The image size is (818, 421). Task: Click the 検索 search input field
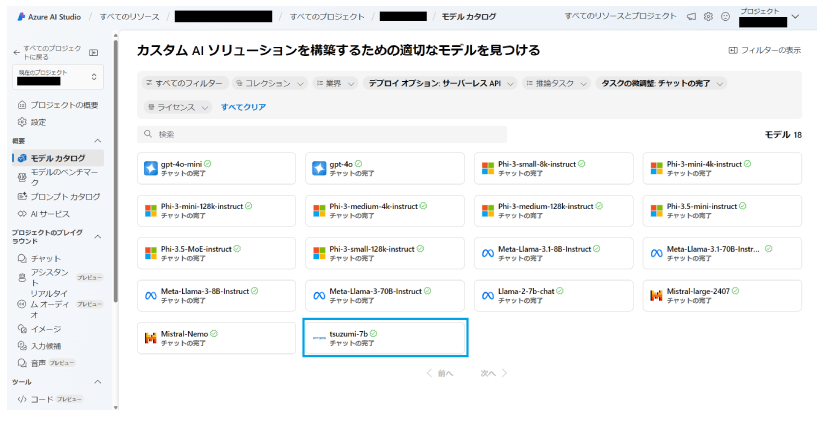click(x=322, y=134)
